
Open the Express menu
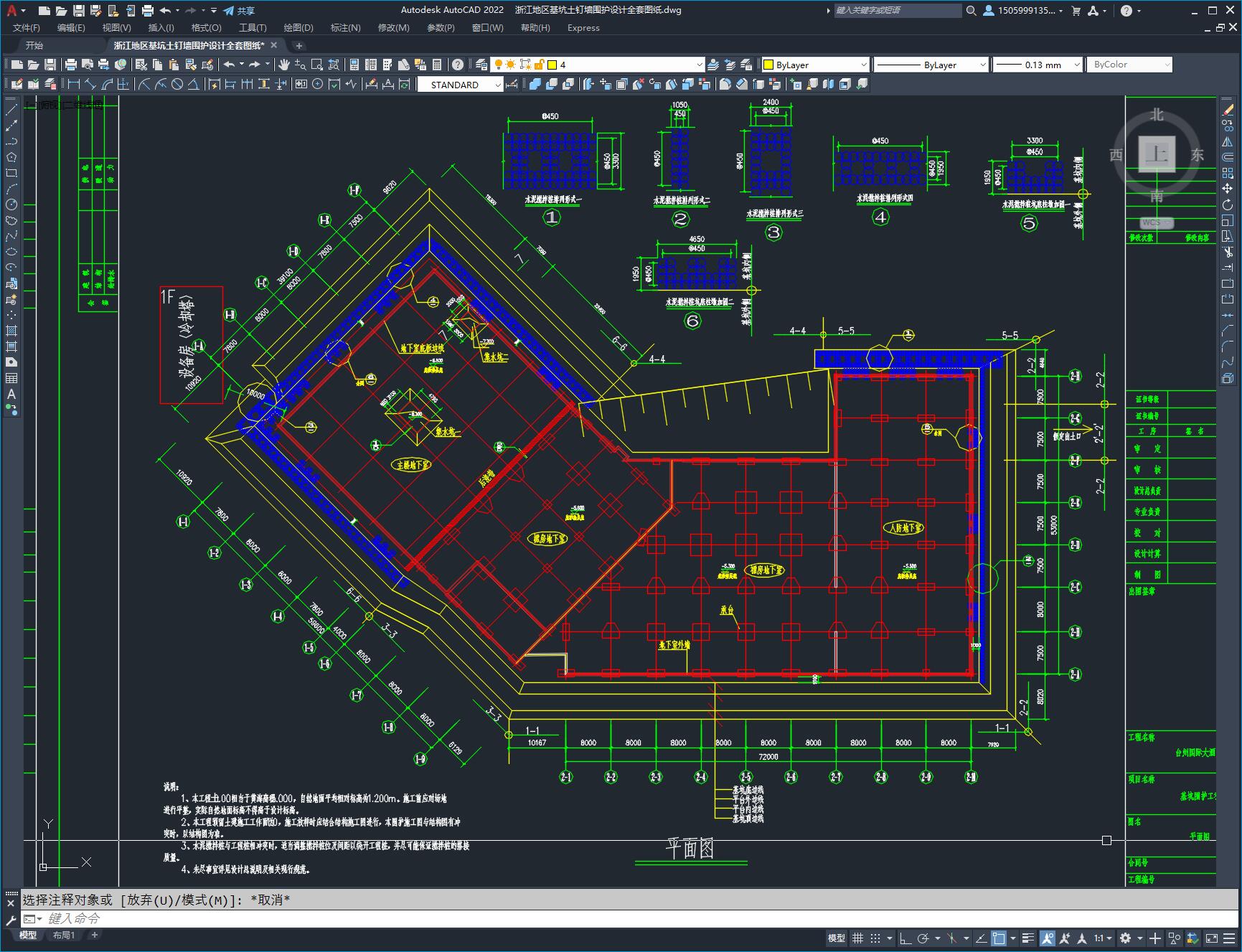(x=583, y=28)
